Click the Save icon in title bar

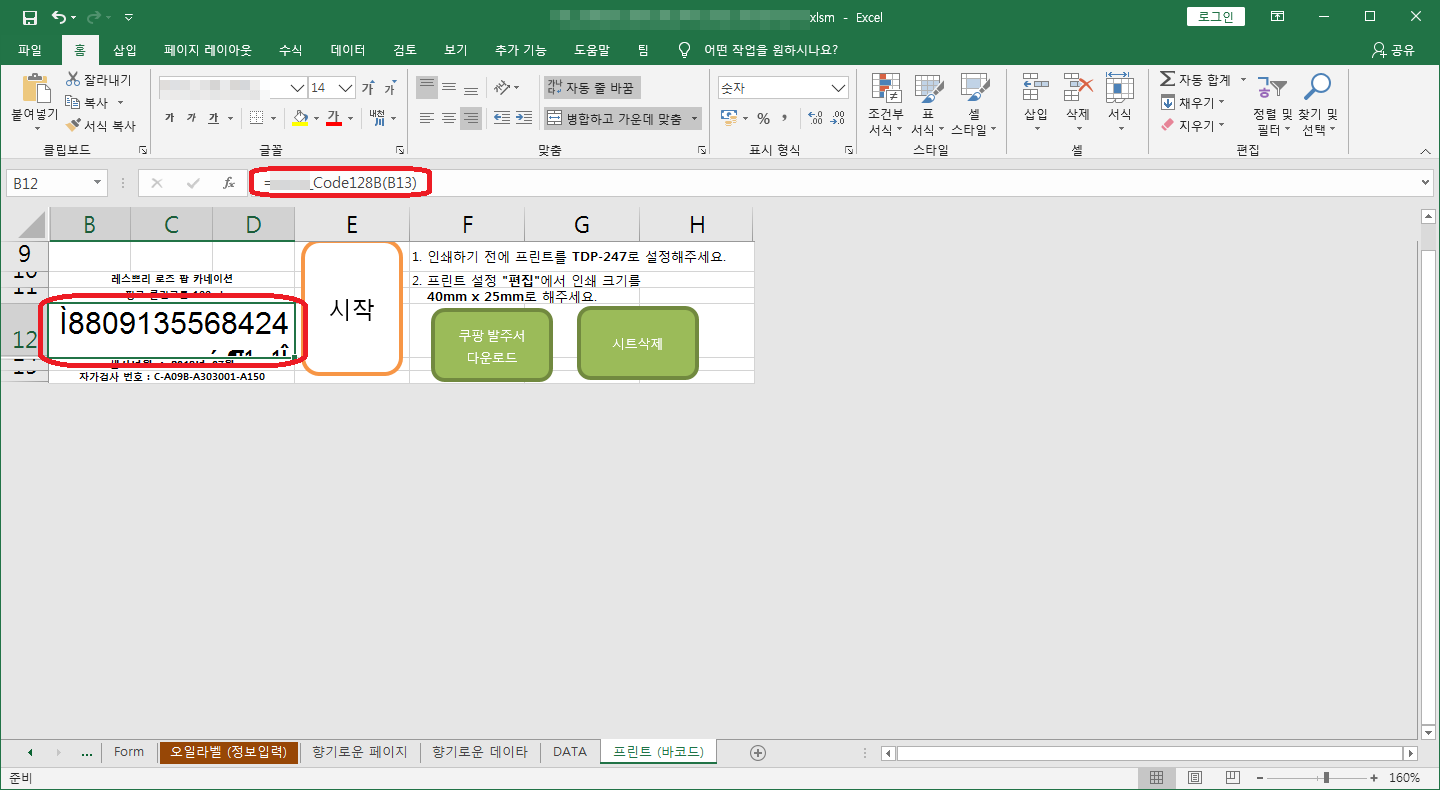(29, 17)
